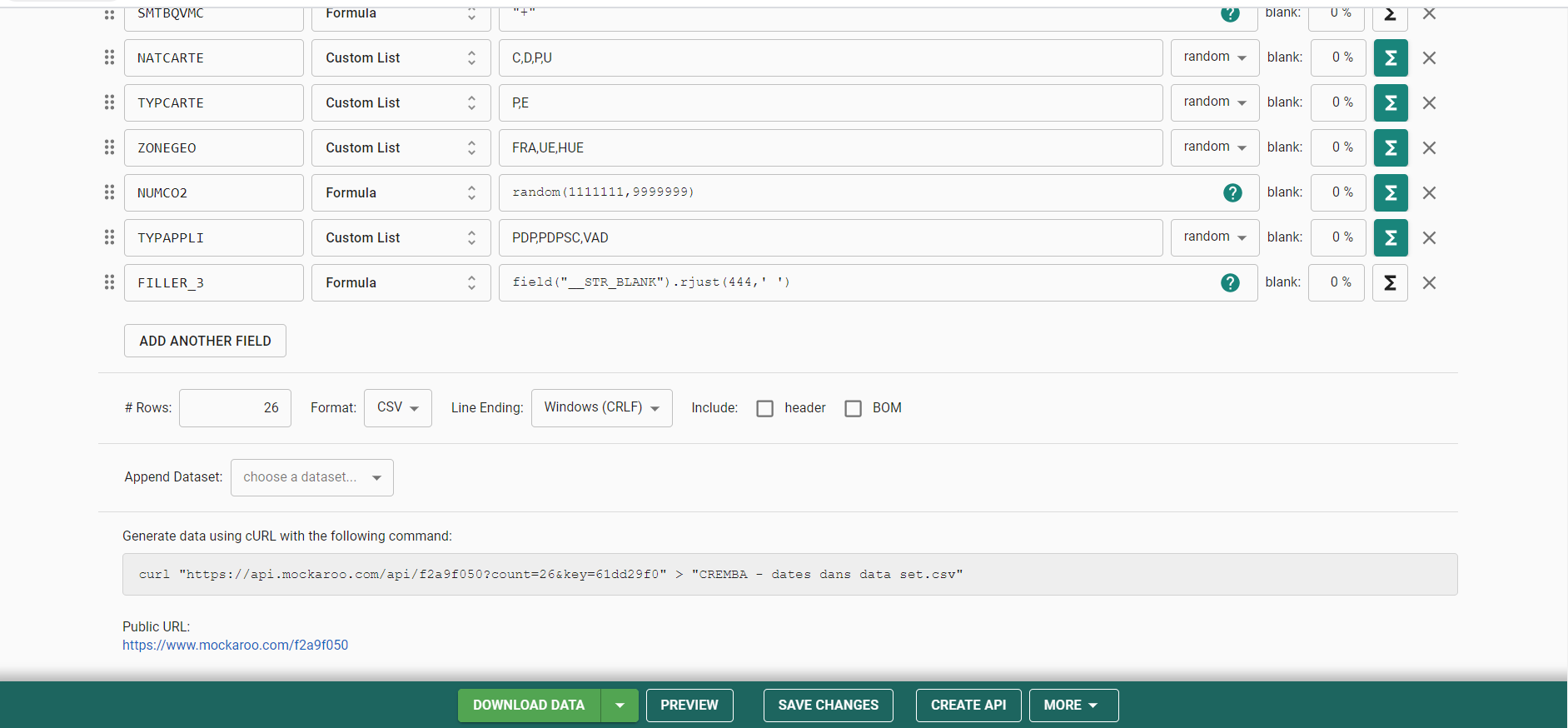Toggle the BOM checkbox
This screenshot has width=1568, height=728.
tap(853, 408)
